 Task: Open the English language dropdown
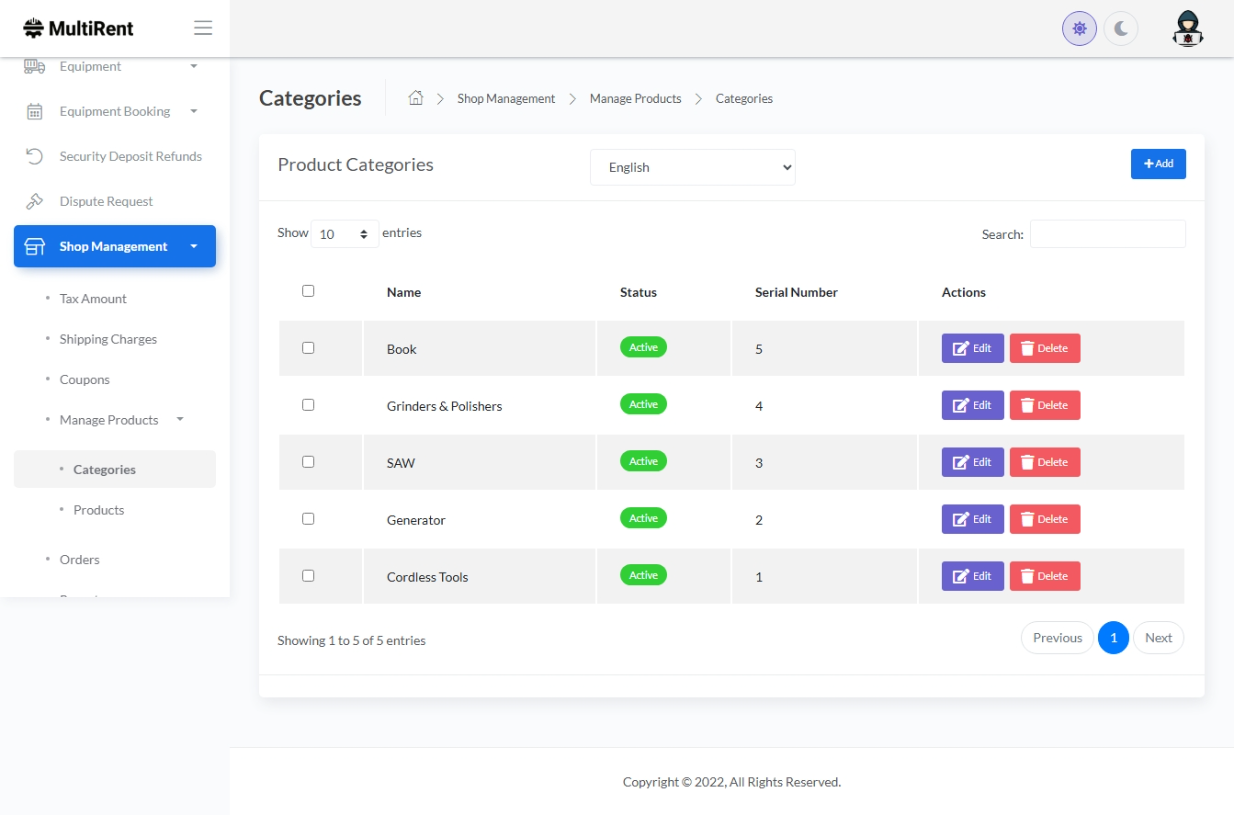692,168
